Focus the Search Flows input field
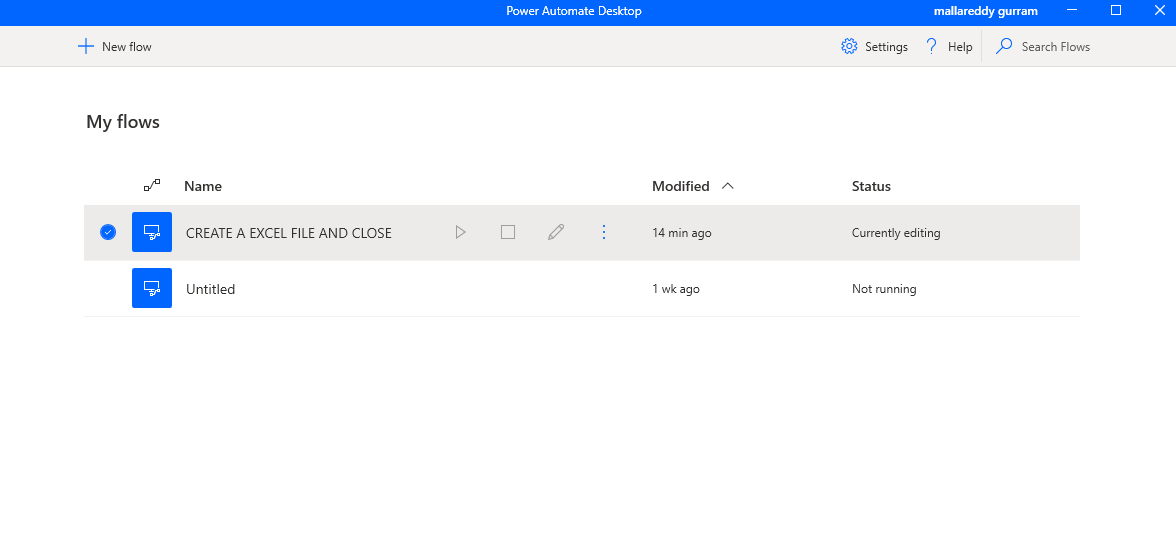 [x=1055, y=46]
